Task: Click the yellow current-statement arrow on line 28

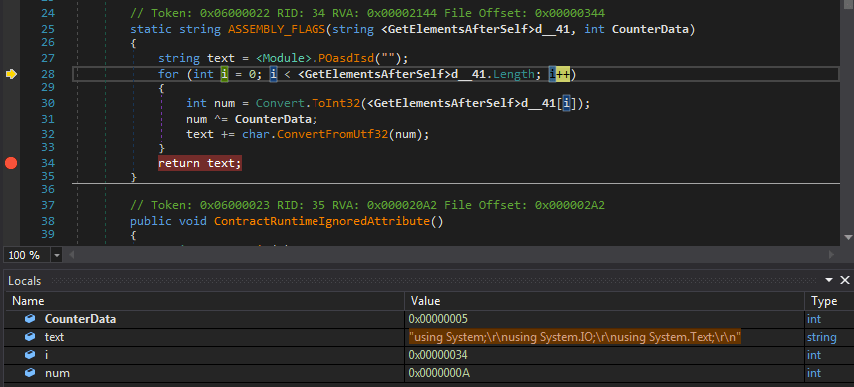Action: point(11,75)
